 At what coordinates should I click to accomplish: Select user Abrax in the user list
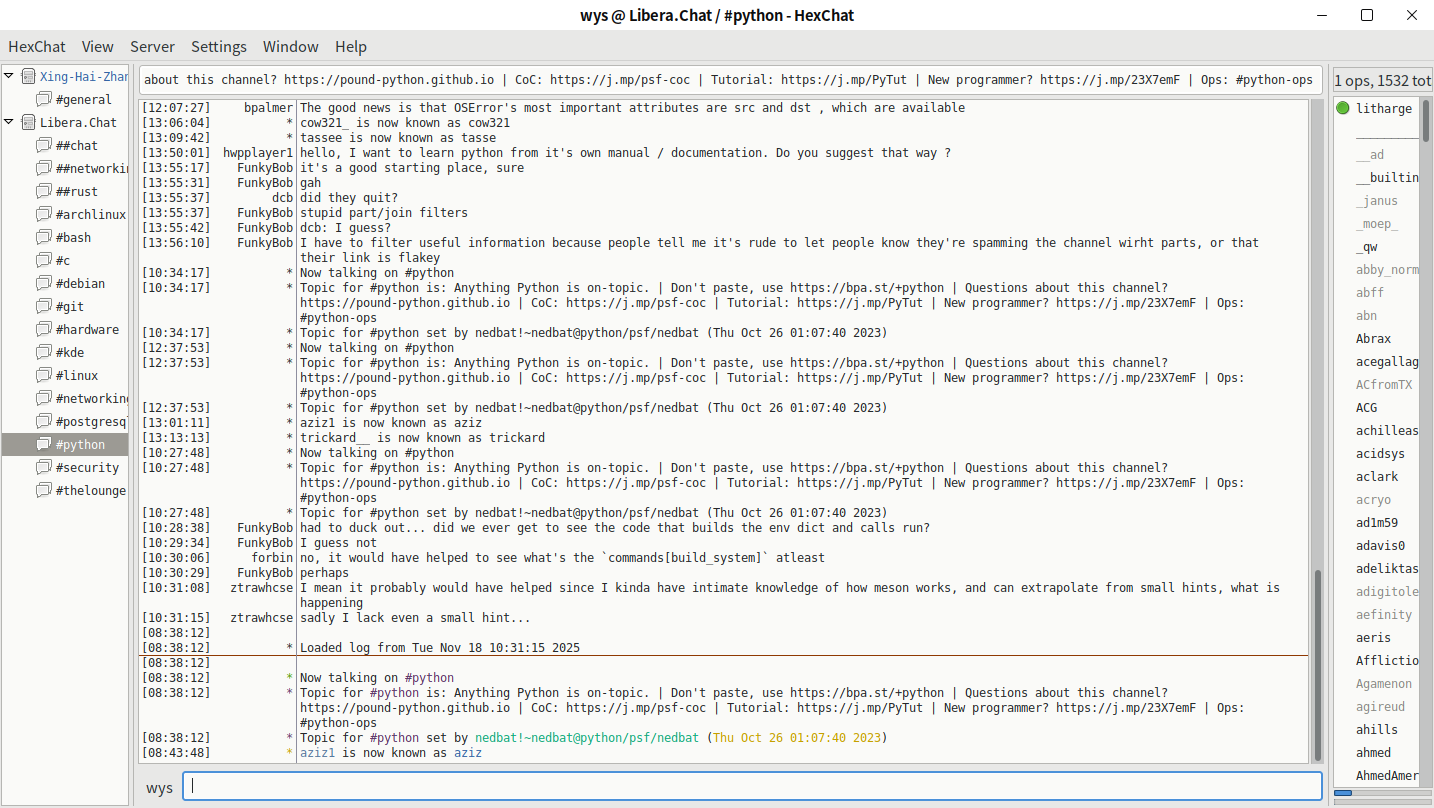1373,338
